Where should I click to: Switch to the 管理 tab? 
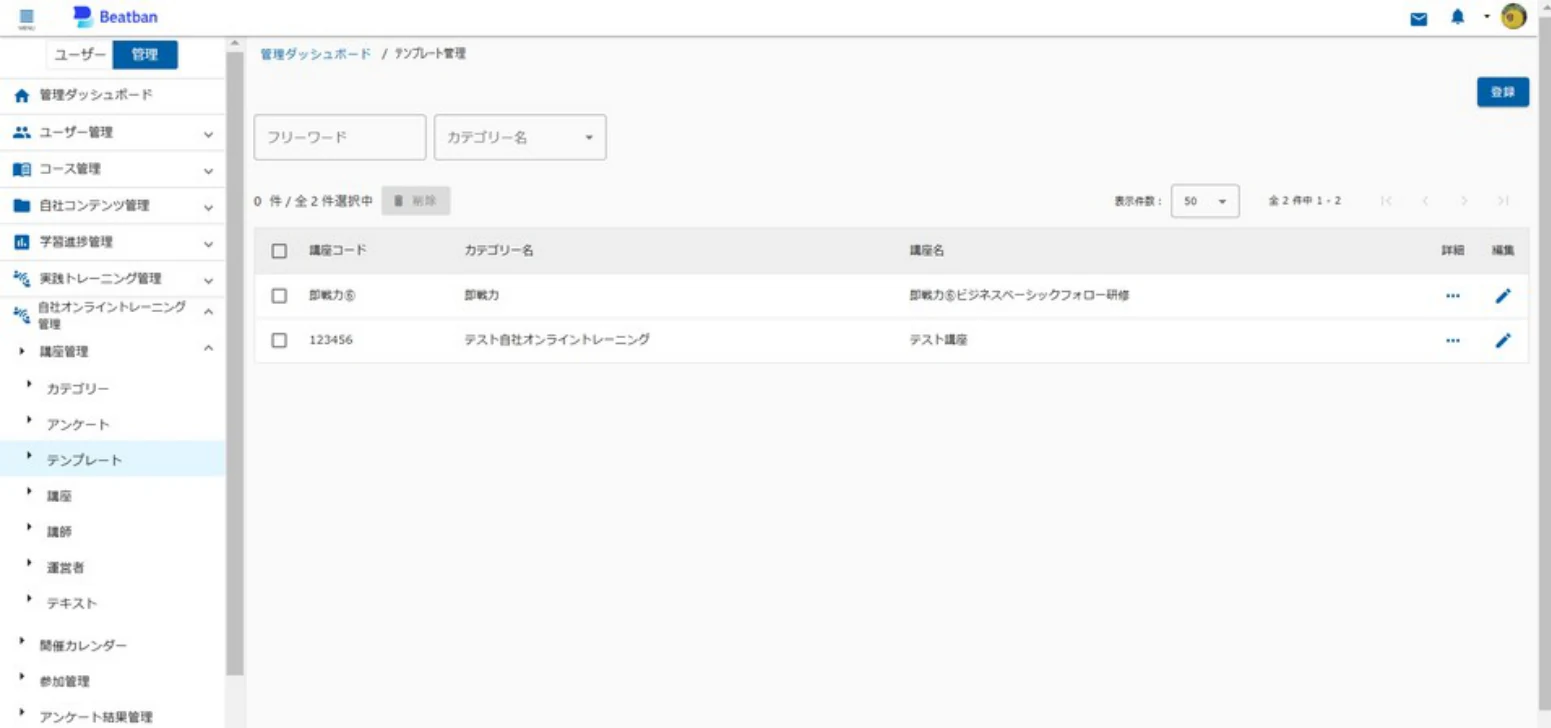[x=145, y=55]
